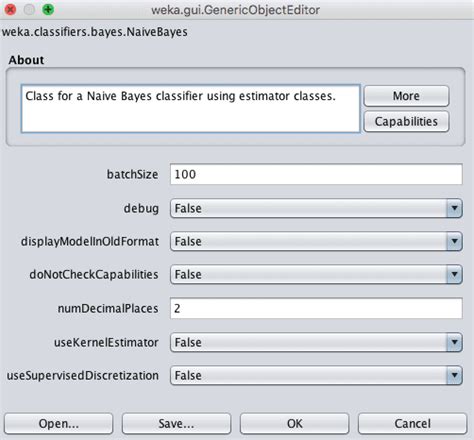Open the useSupervisedDiscretization dropdown
474x440 pixels.
click(316, 376)
